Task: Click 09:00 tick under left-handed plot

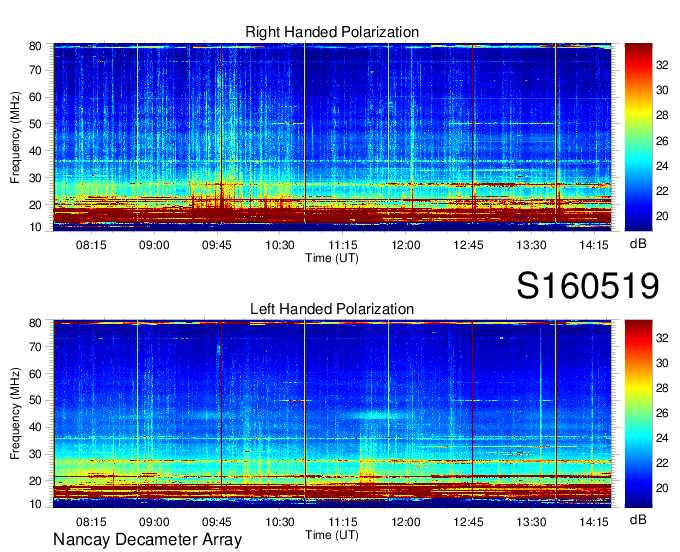Action: pos(154,522)
